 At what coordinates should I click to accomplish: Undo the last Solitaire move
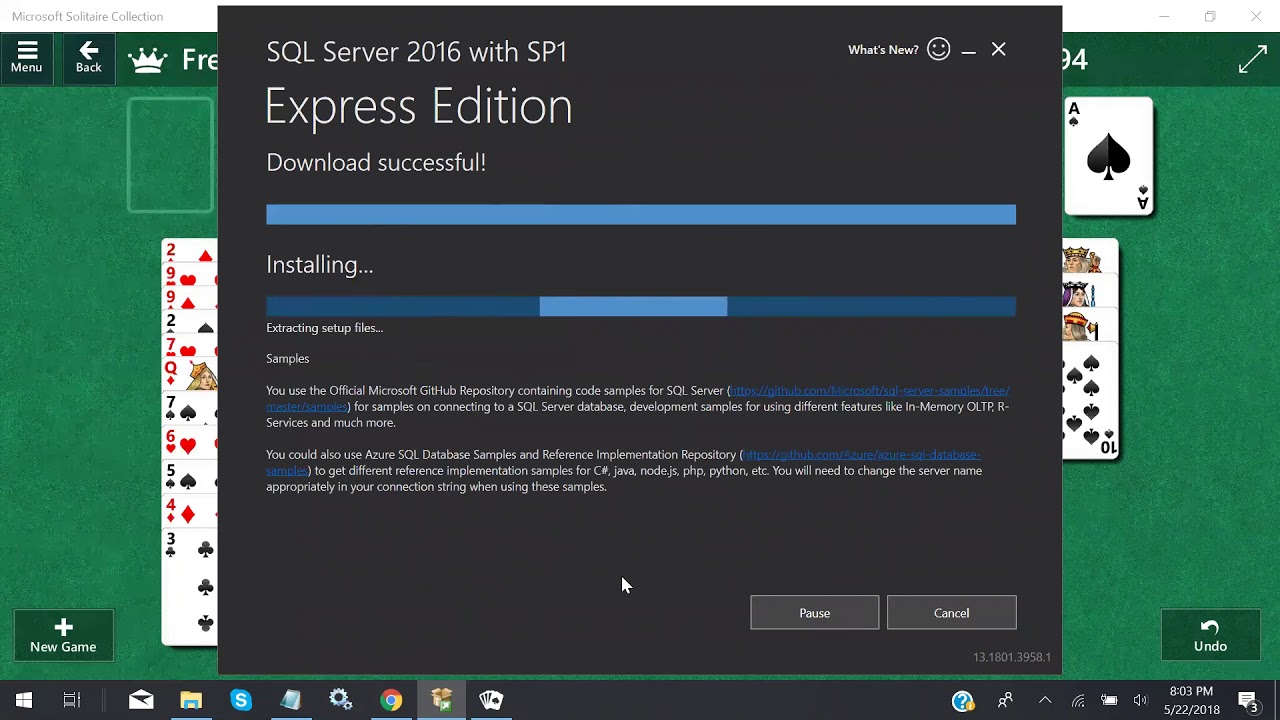[x=1210, y=635]
